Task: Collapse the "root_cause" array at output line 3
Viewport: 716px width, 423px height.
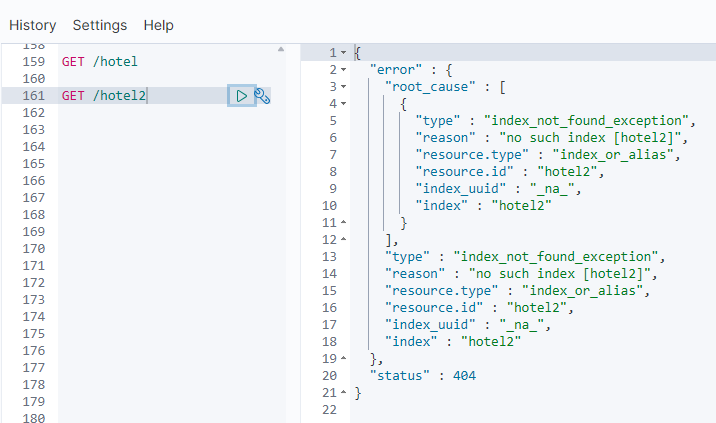Action: tap(343, 86)
